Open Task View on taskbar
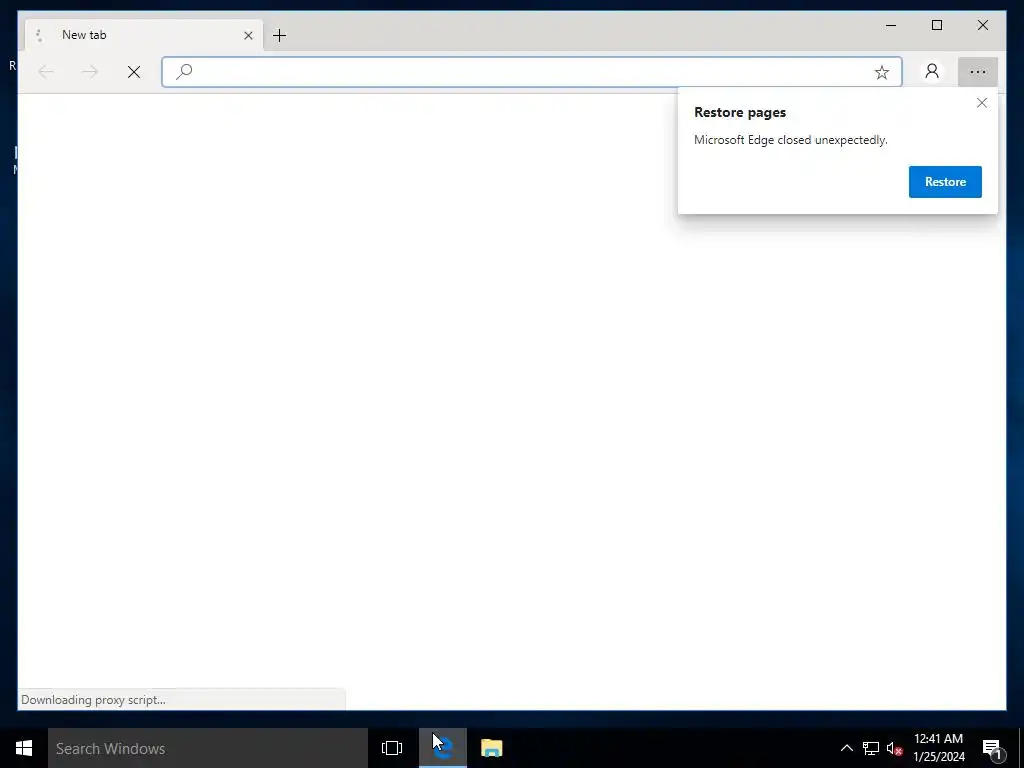Image resolution: width=1024 pixels, height=768 pixels. click(392, 748)
